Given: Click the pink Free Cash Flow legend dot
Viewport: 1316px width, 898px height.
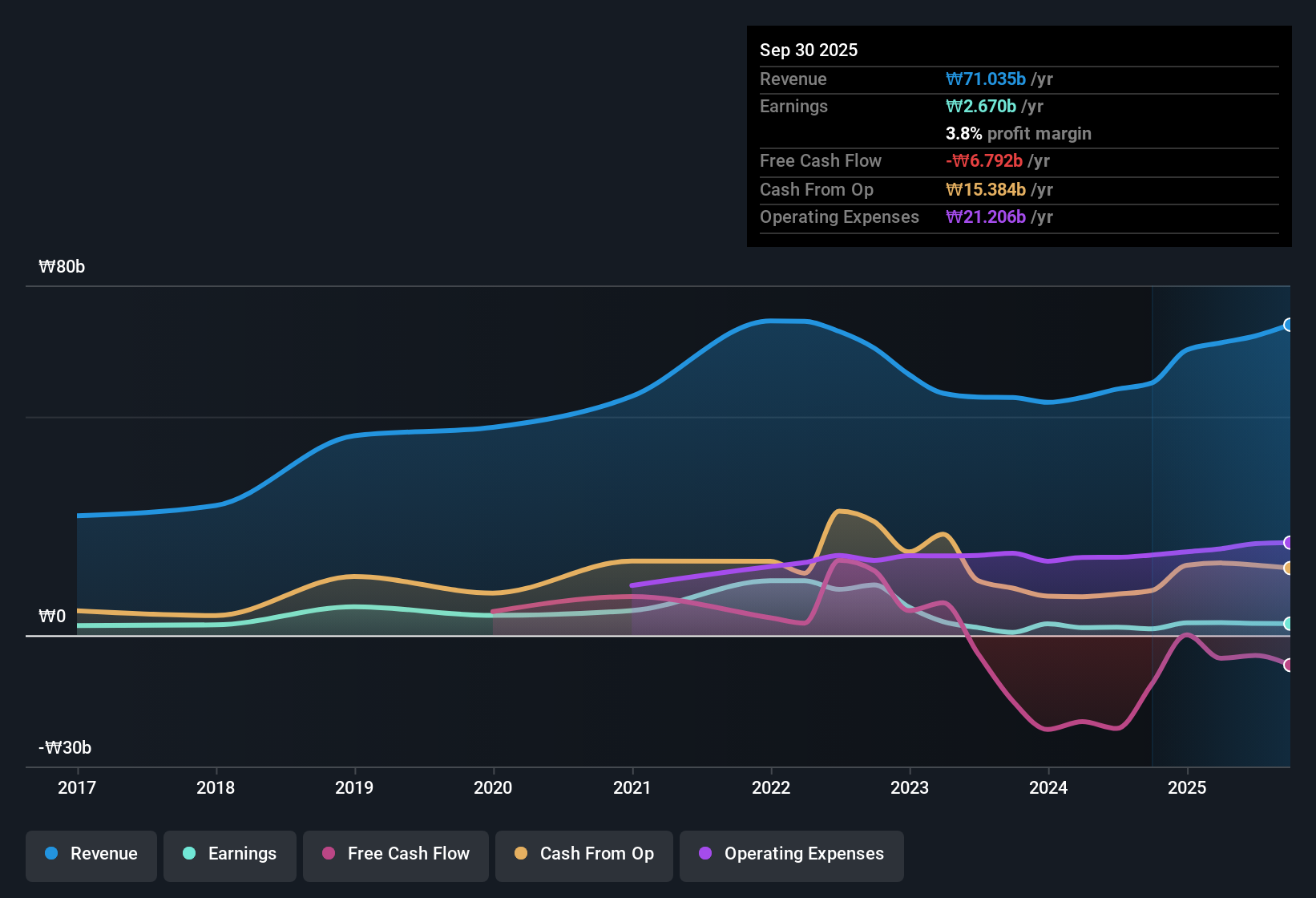Looking at the screenshot, I should [328, 854].
